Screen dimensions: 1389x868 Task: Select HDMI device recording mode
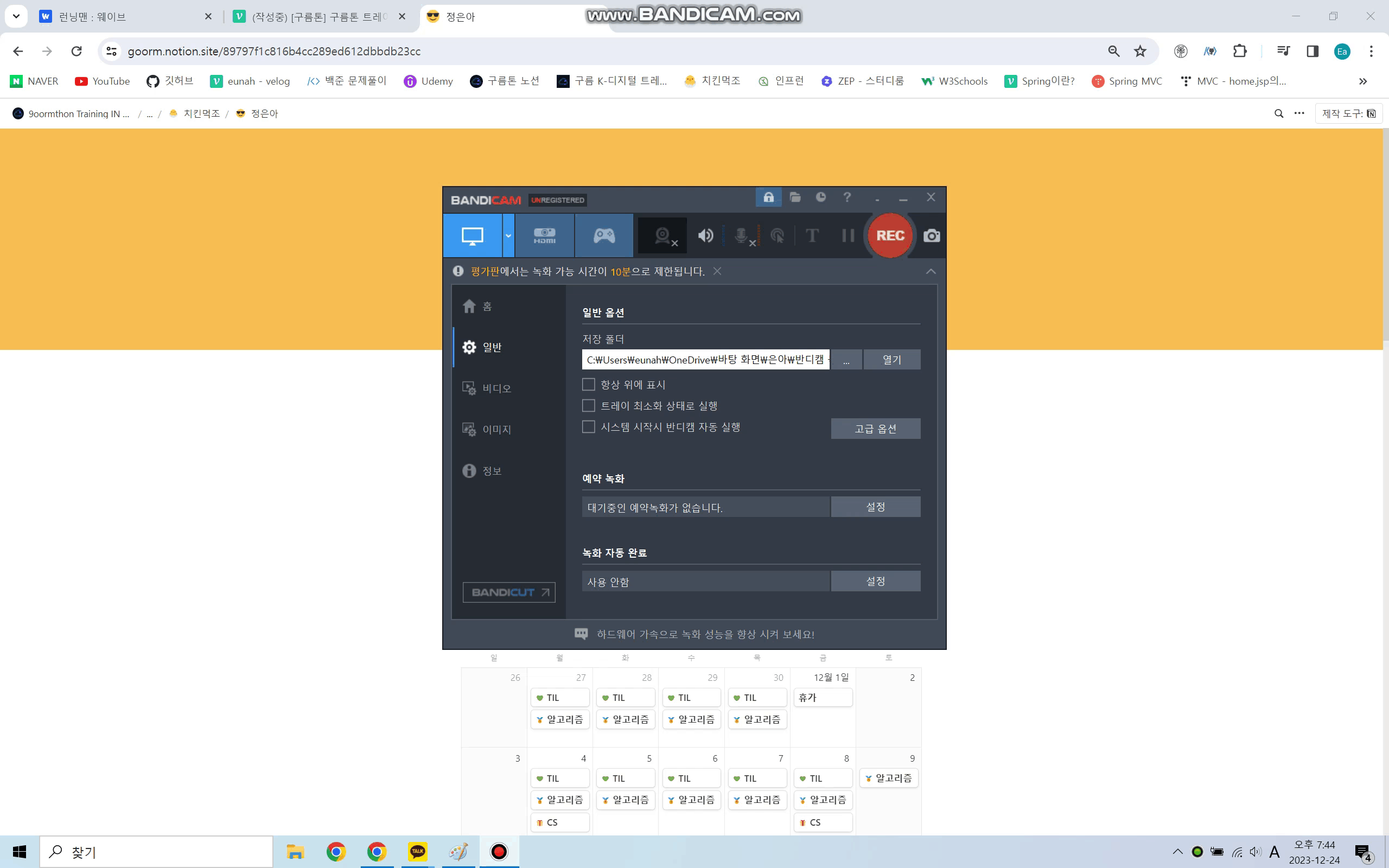544,235
